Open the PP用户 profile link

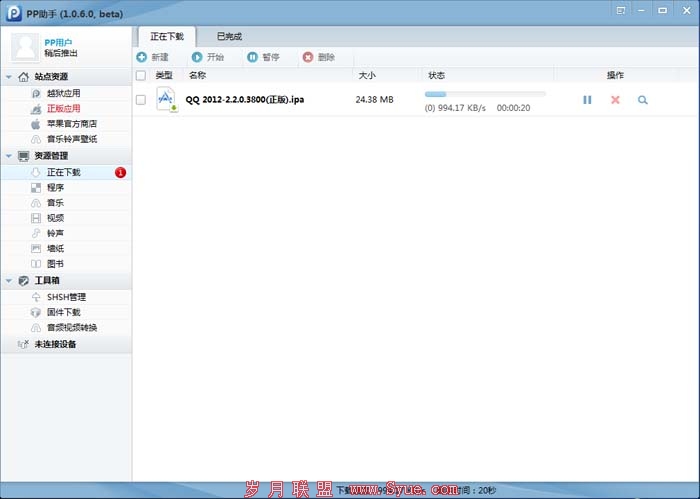(58, 42)
